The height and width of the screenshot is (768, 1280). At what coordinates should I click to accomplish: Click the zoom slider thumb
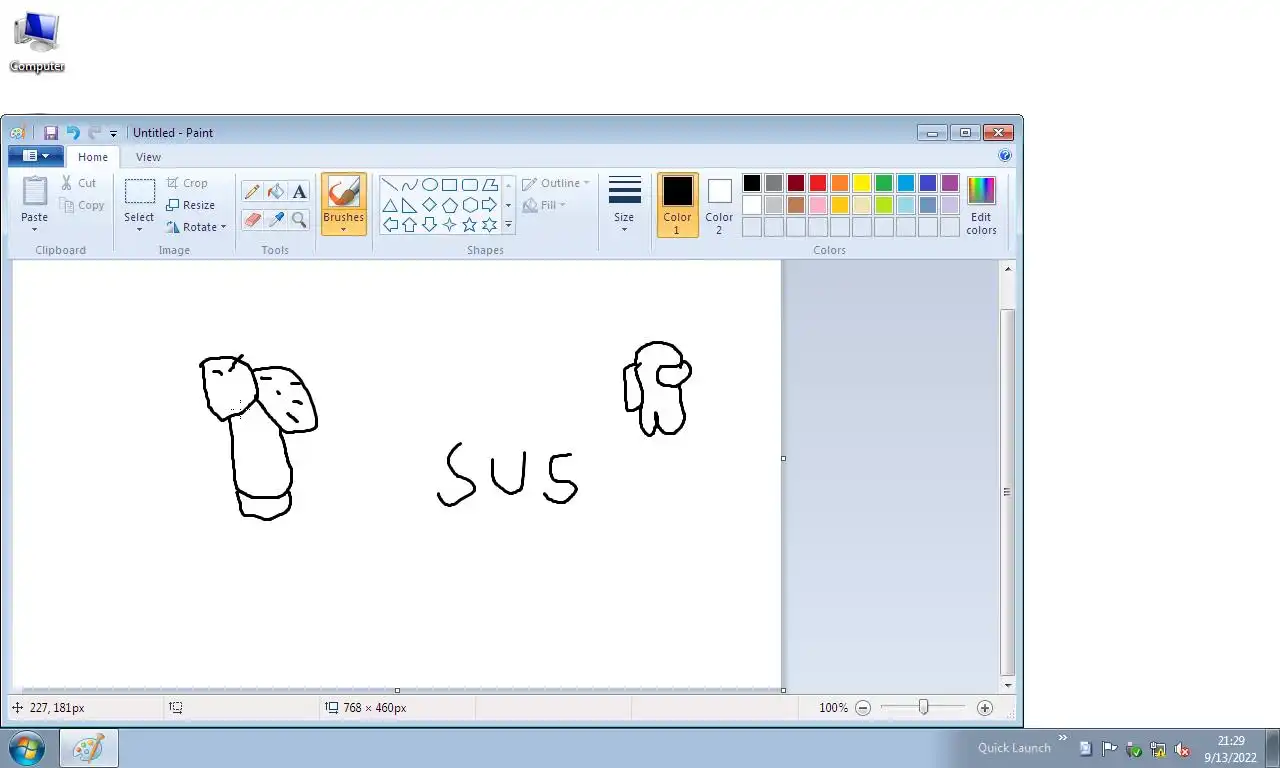[923, 707]
